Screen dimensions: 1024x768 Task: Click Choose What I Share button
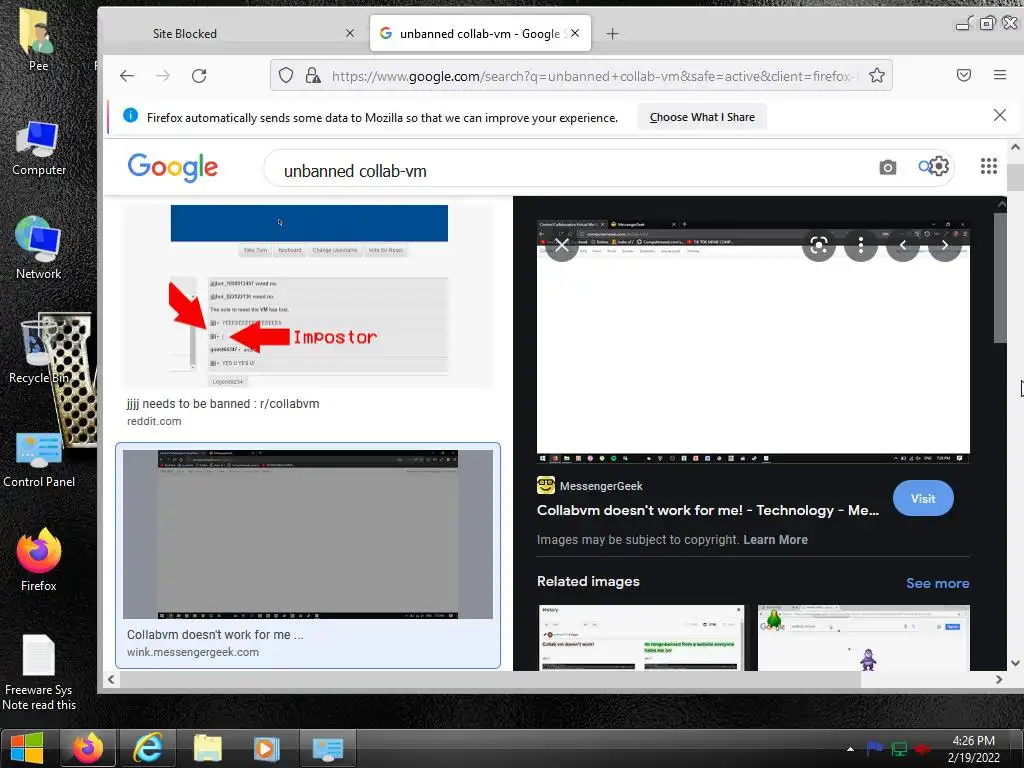tap(702, 118)
